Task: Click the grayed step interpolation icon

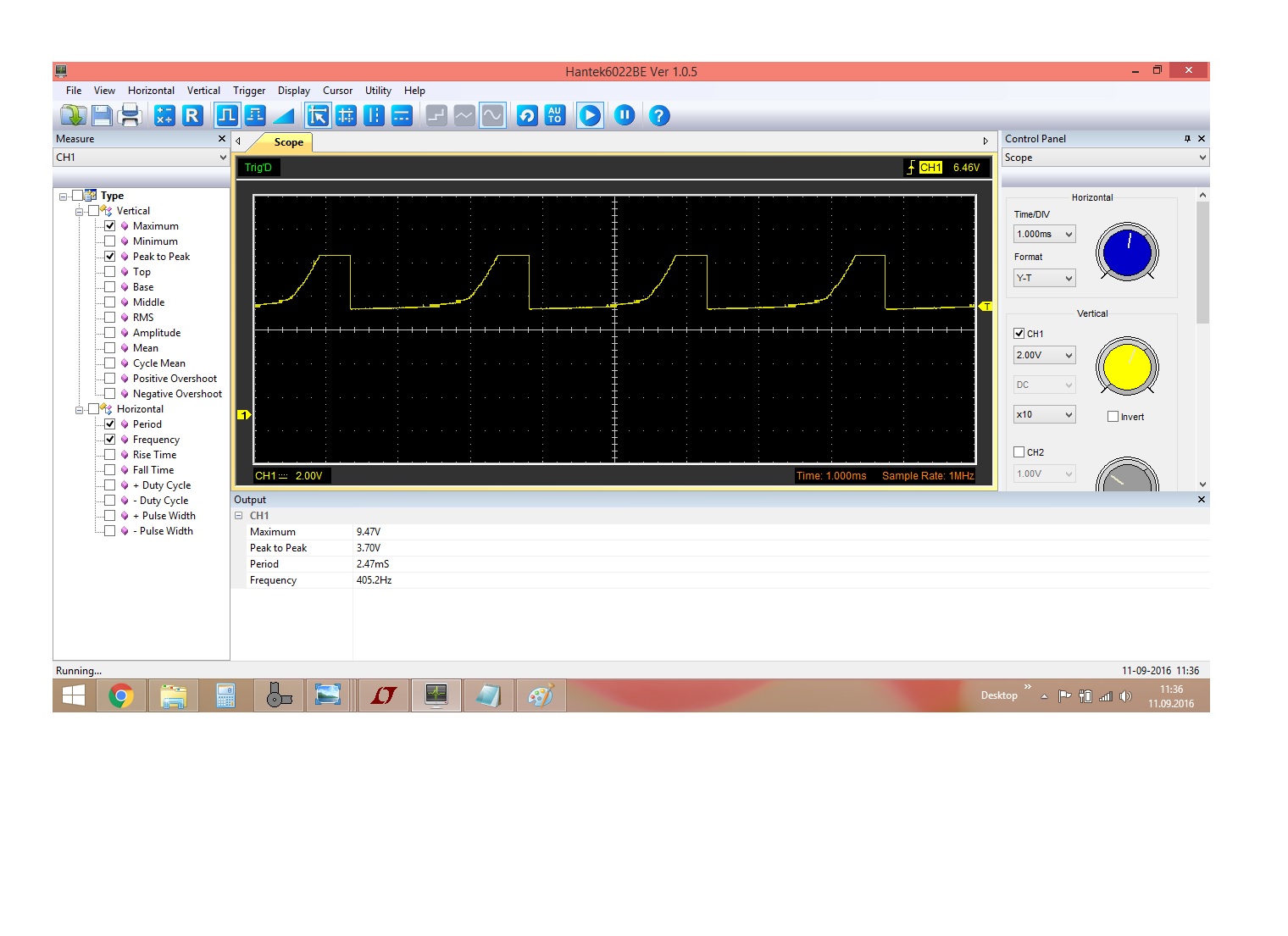Action: pos(436,115)
